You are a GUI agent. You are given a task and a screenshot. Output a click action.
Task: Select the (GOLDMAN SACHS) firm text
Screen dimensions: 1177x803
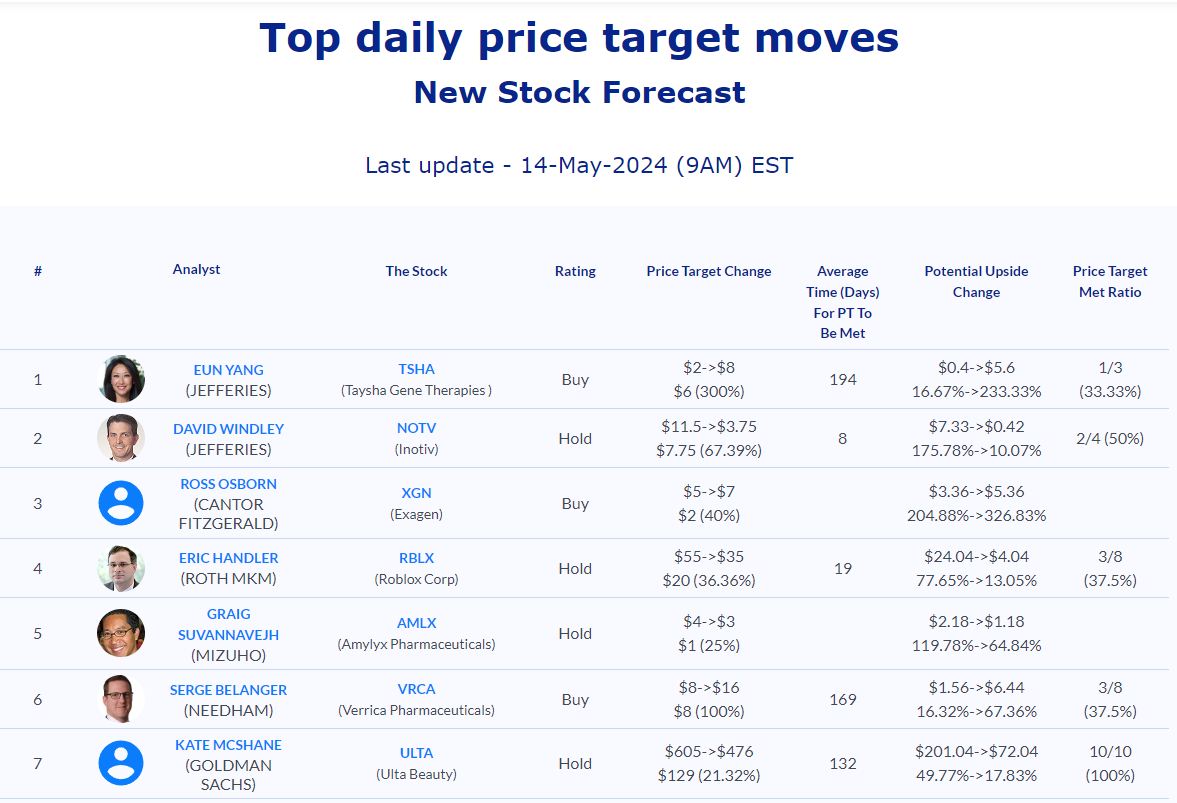point(228,775)
